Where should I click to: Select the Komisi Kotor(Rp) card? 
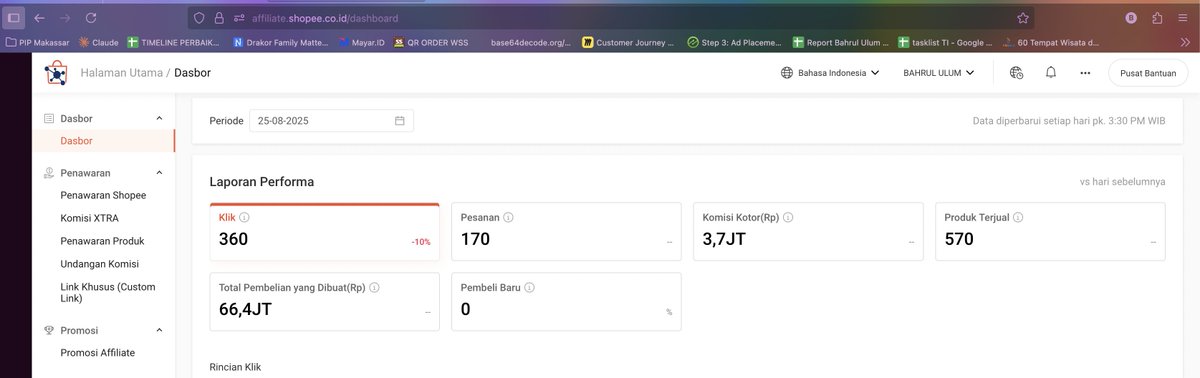(x=808, y=232)
